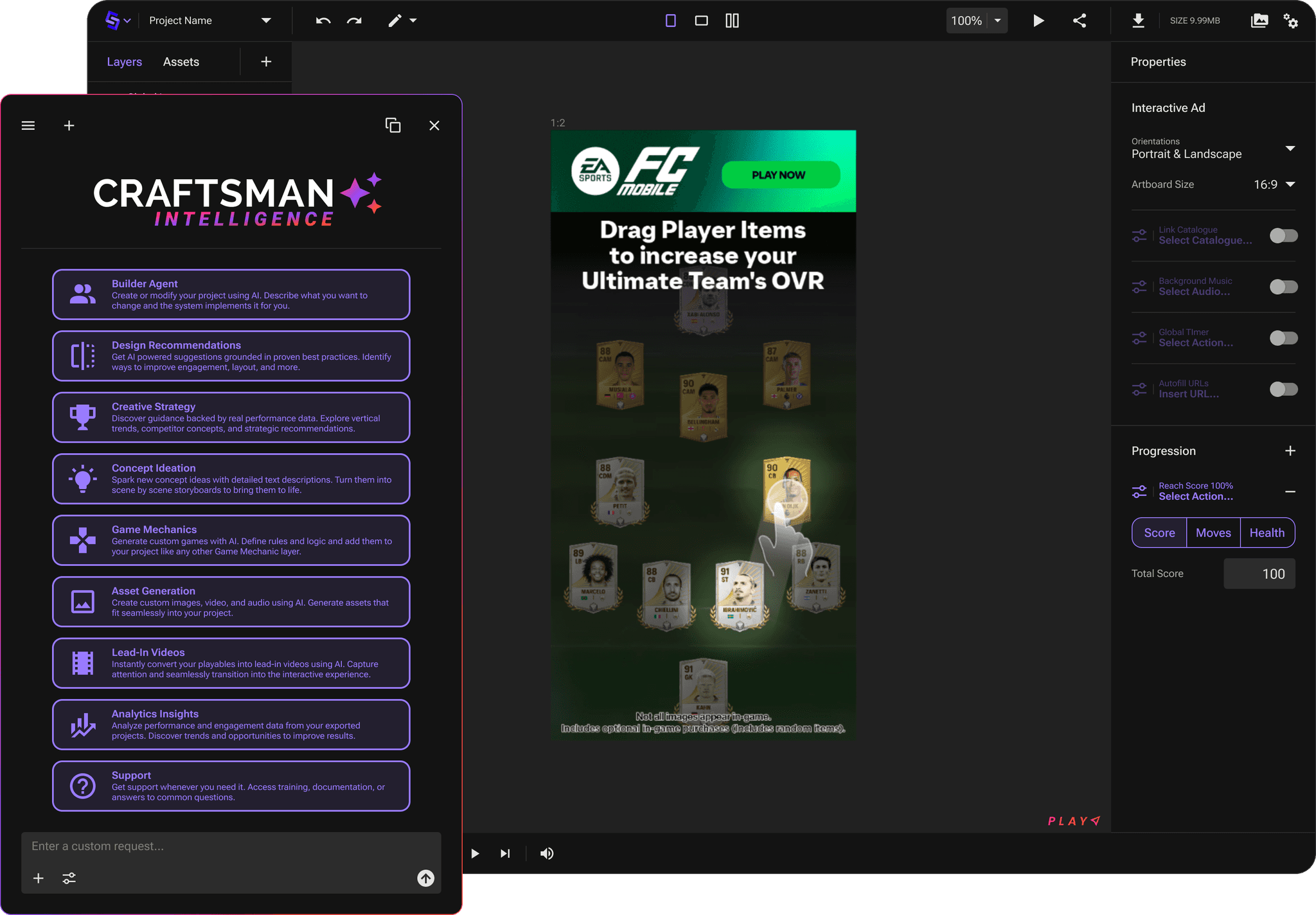Click chat options sliders icon
The image size is (1316, 915).
tap(69, 878)
